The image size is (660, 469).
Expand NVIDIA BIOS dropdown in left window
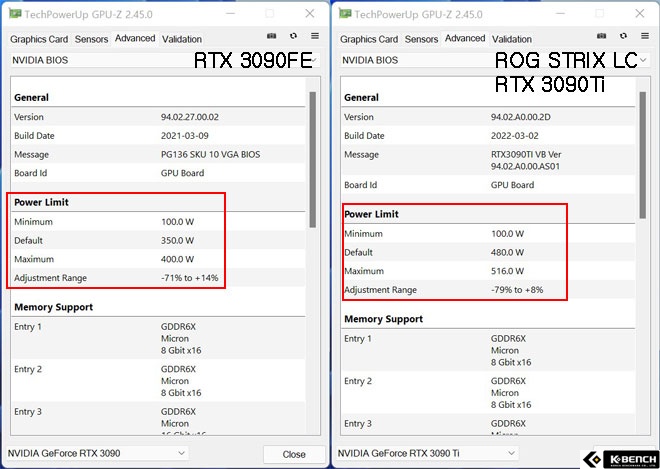pos(165,60)
